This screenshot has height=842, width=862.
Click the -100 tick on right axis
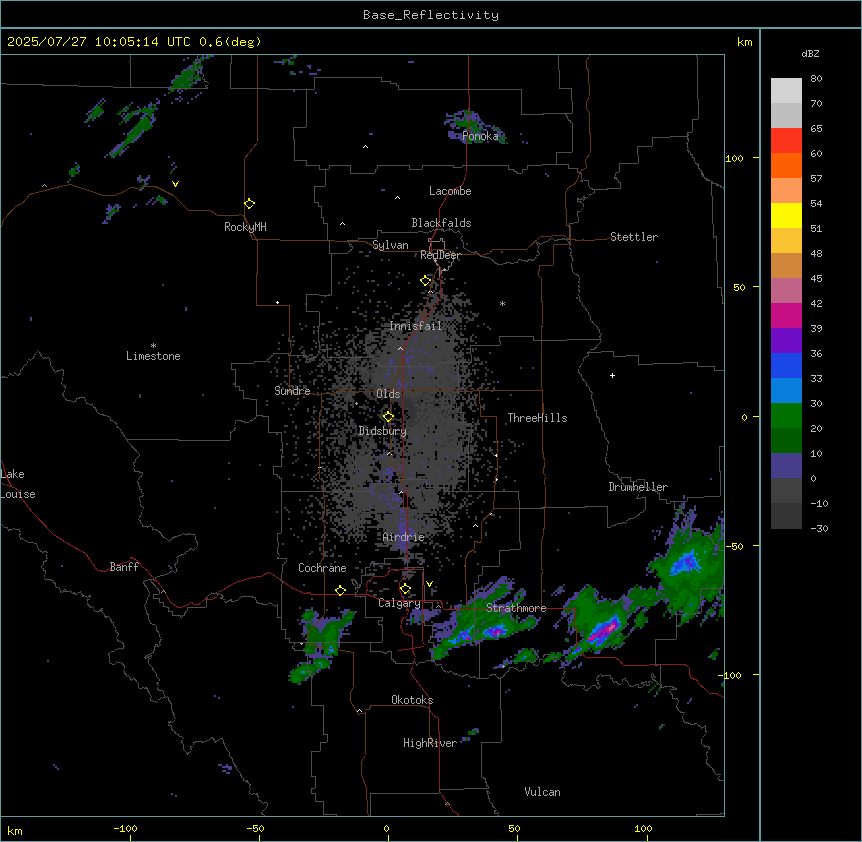(x=731, y=675)
